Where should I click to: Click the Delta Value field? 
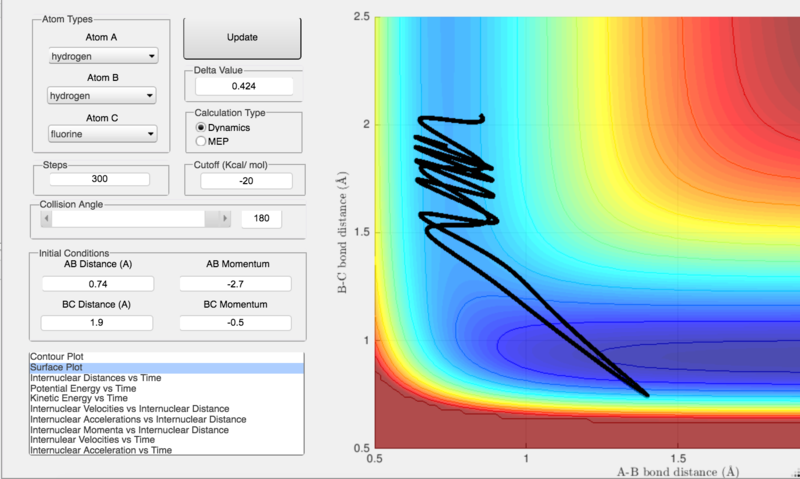tap(244, 86)
